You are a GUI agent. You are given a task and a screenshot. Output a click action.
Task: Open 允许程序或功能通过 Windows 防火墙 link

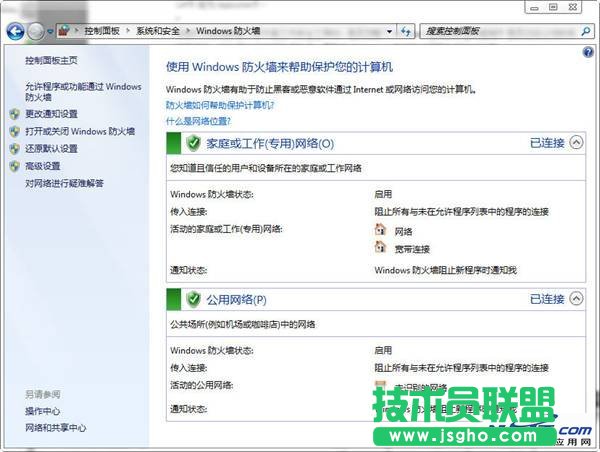tap(83, 92)
